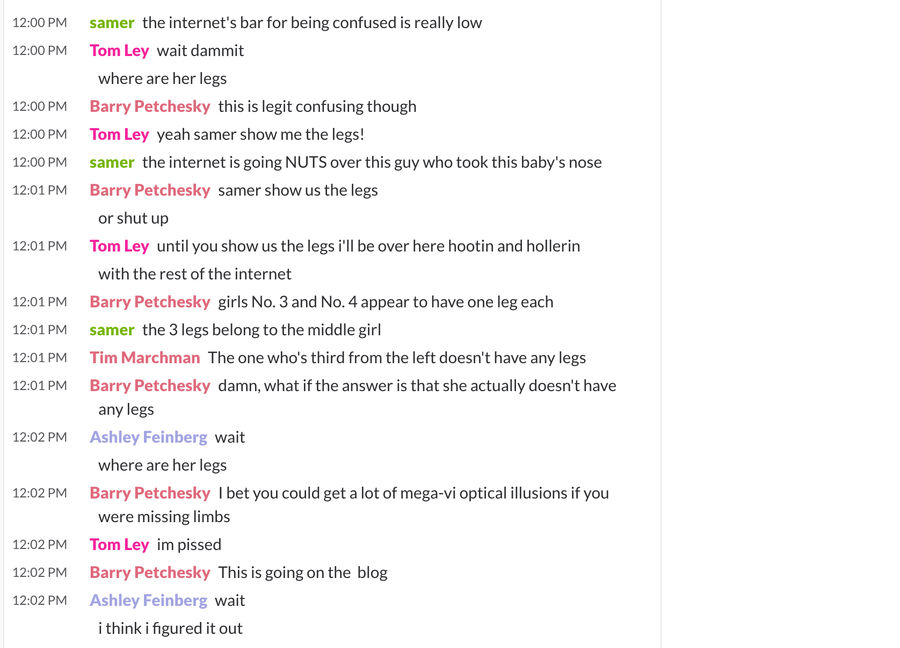
Task: Open samer's profile from first message
Action: pos(111,23)
